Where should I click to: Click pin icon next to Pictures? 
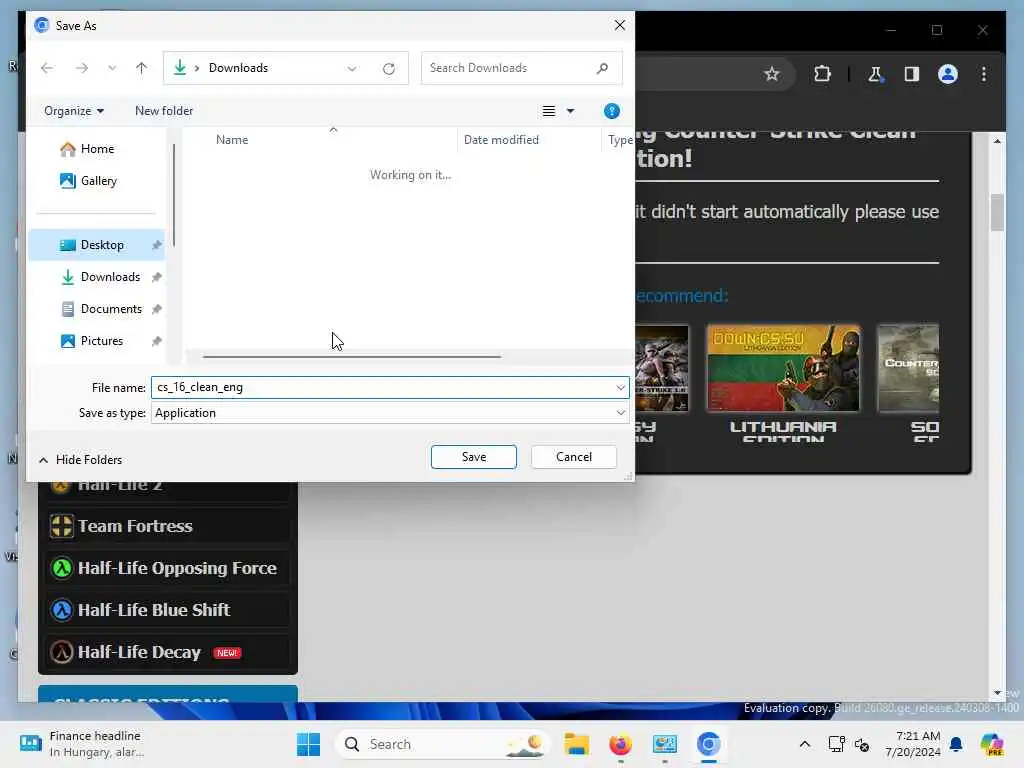tap(156, 342)
